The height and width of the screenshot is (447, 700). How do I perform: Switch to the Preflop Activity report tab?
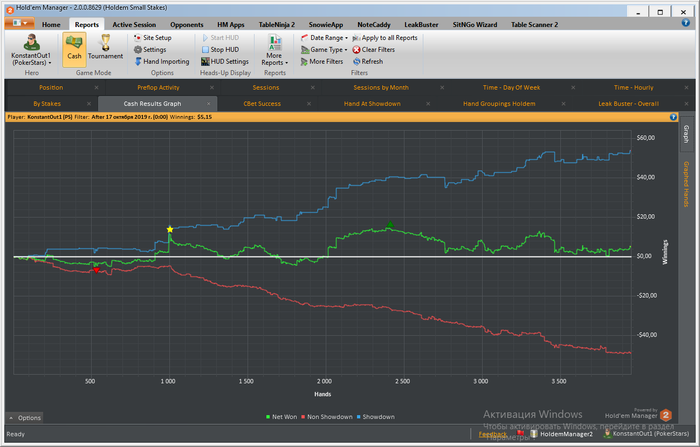tap(158, 88)
